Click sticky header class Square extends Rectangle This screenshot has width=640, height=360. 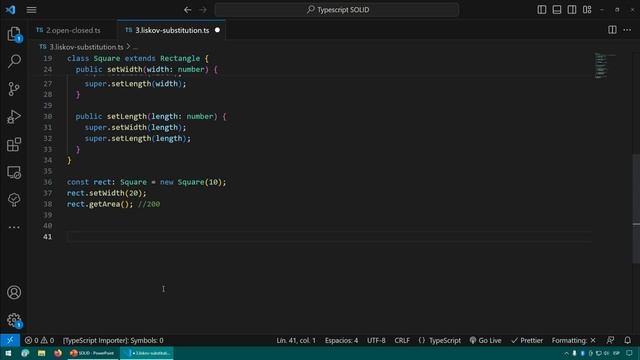(x=138, y=58)
